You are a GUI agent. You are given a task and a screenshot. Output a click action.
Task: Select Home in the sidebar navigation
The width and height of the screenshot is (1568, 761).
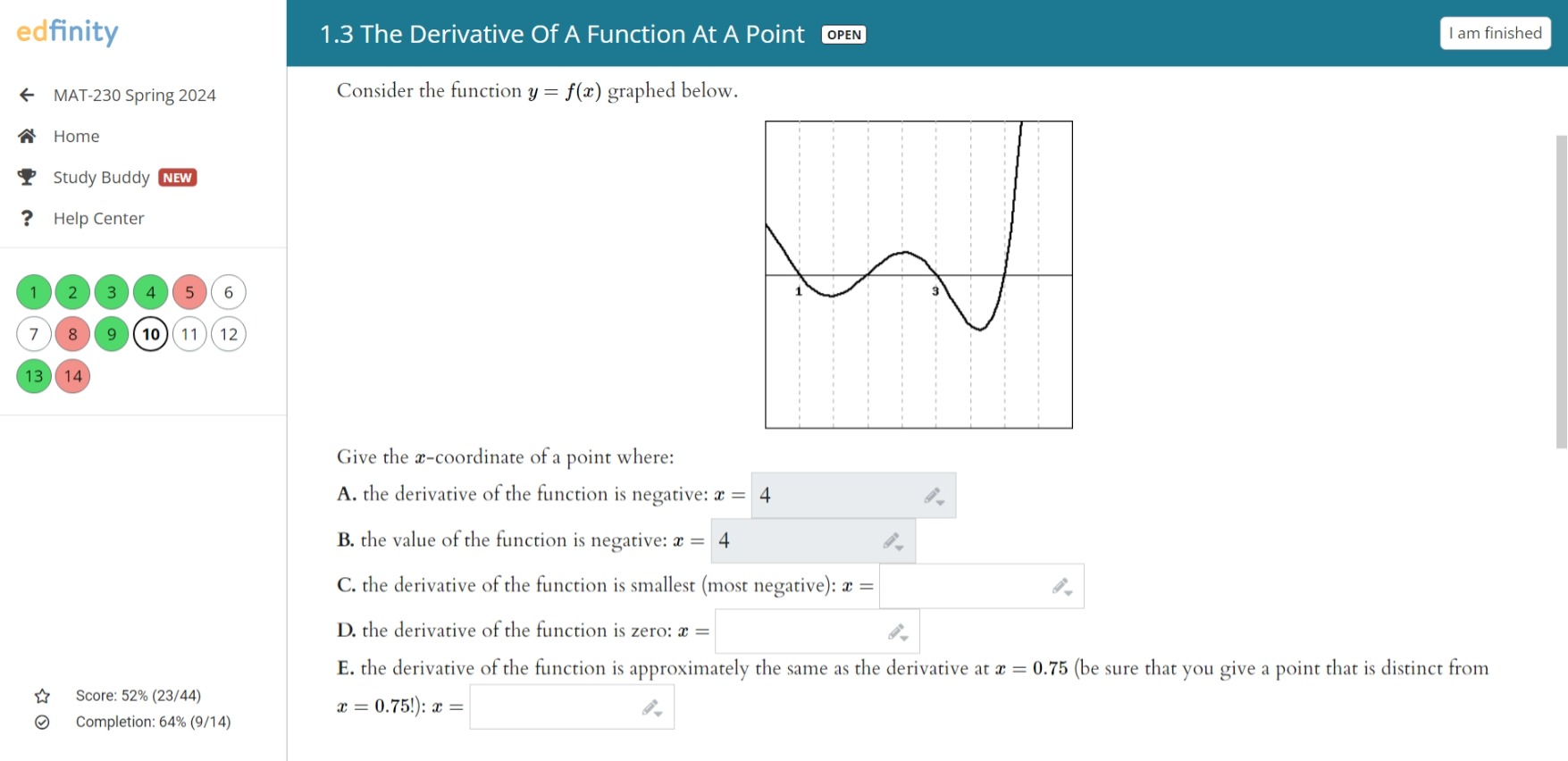[76, 136]
